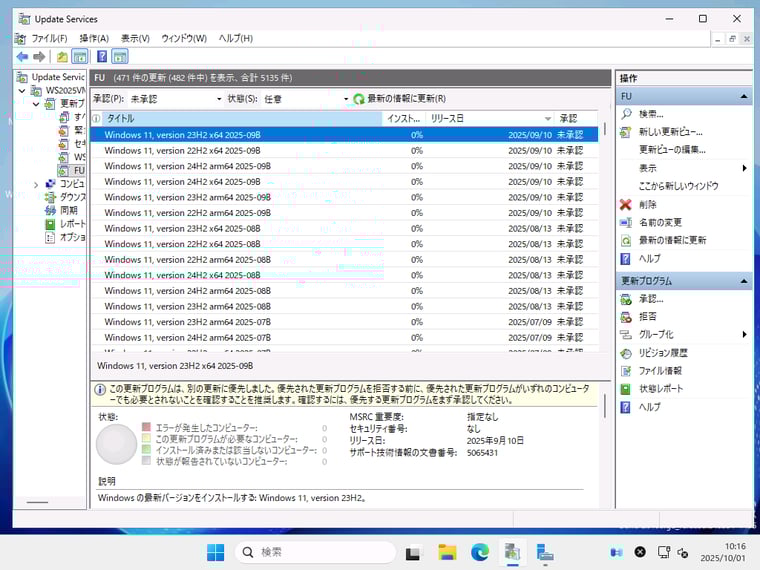Open the ウィンドウ(W) menu
Image resolution: width=760 pixels, height=570 pixels.
click(183, 38)
